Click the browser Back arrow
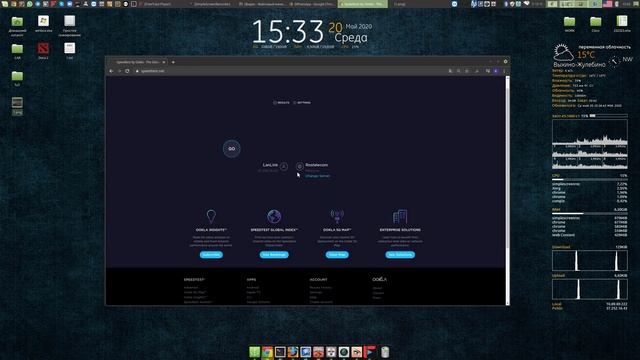This screenshot has height=360, width=640. [111, 71]
